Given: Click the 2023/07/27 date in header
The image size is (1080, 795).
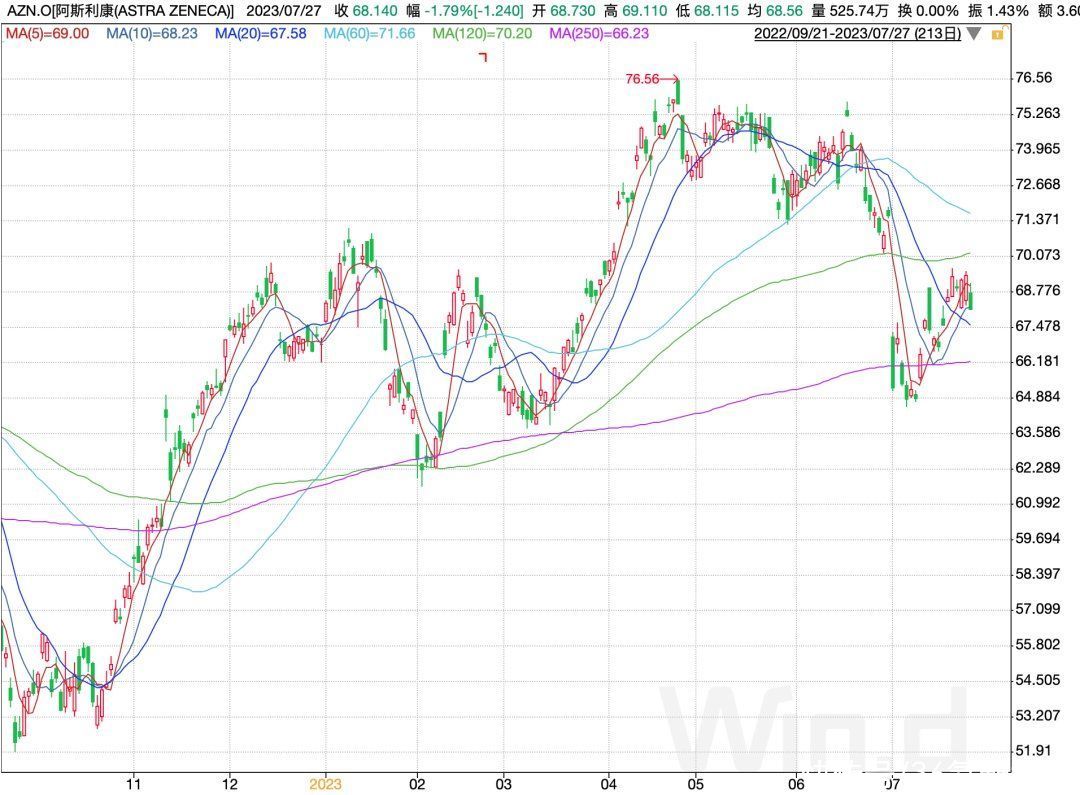Looking at the screenshot, I should [284, 11].
